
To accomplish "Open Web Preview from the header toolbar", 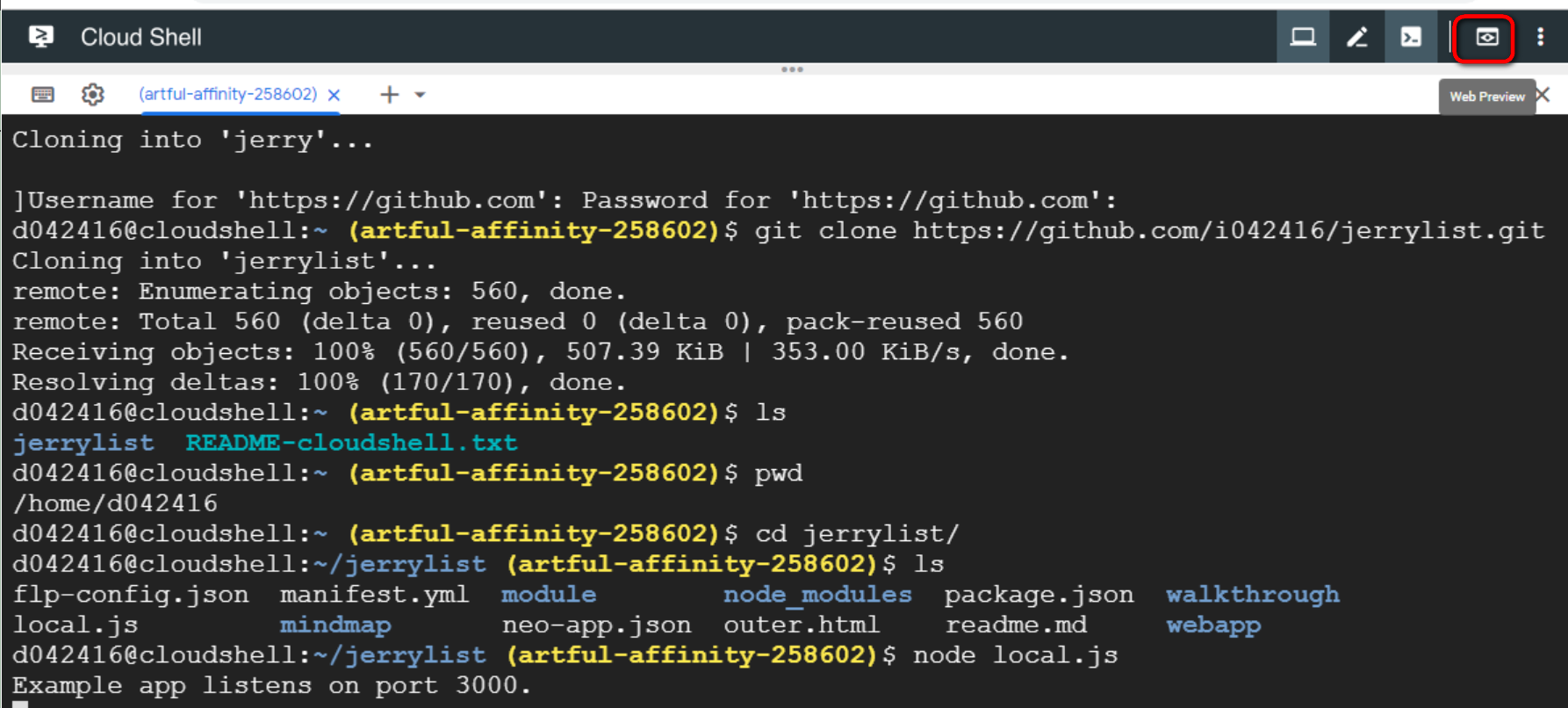I will (1486, 37).
